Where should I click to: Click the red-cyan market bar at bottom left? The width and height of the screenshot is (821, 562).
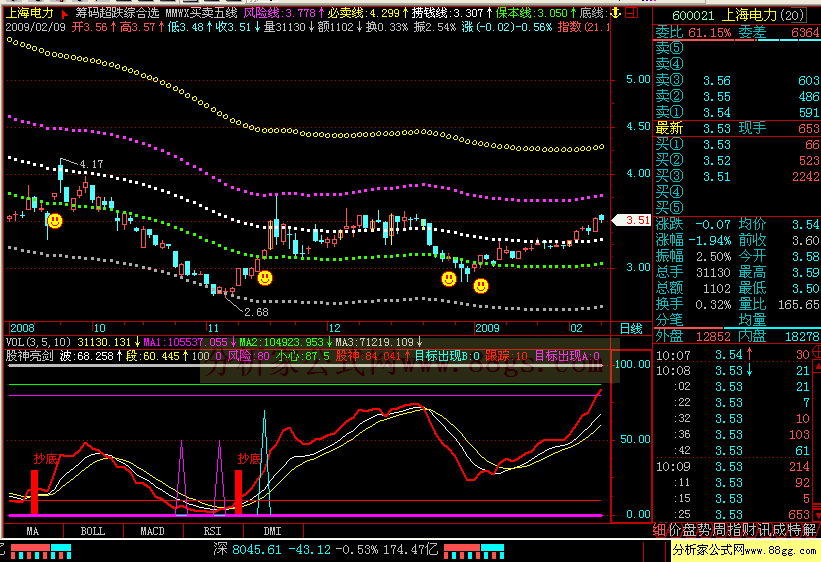pyautogui.click(x=41, y=552)
